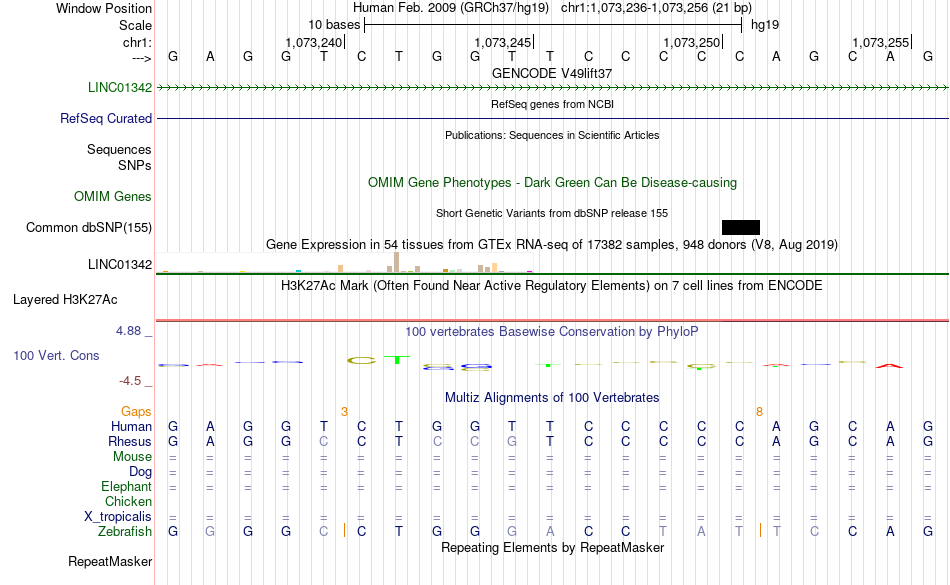The width and height of the screenshot is (950, 585).
Task: Click the 1,073,250 ruler position
Action: [692, 42]
